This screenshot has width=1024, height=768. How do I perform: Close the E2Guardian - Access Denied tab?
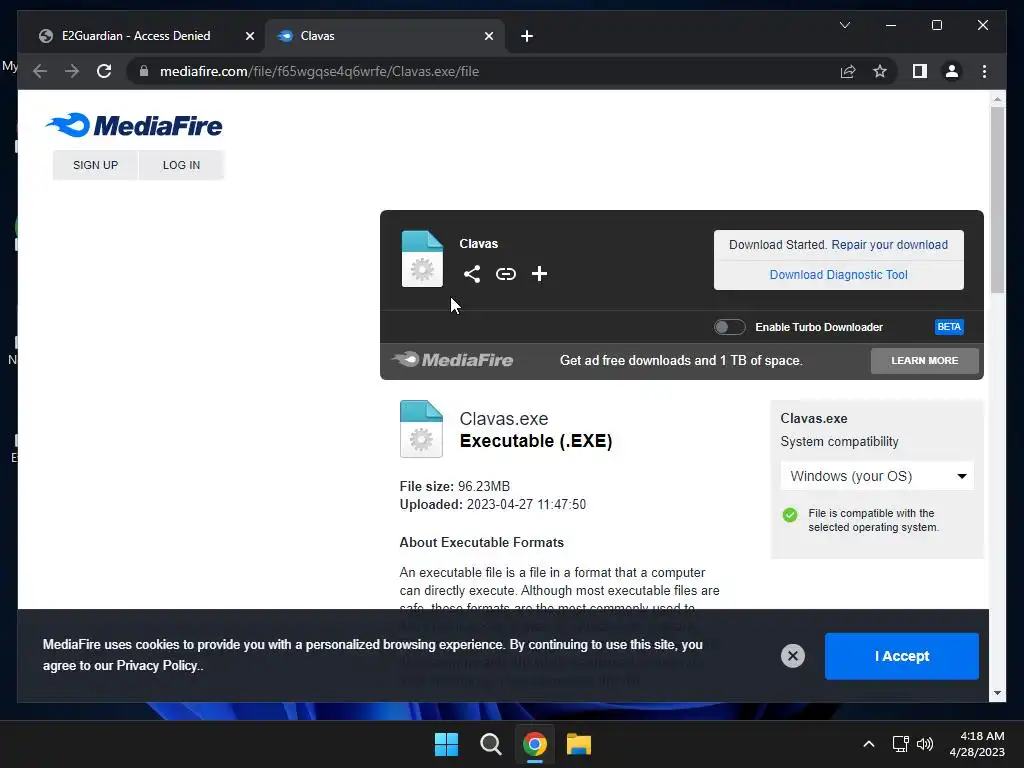249,36
